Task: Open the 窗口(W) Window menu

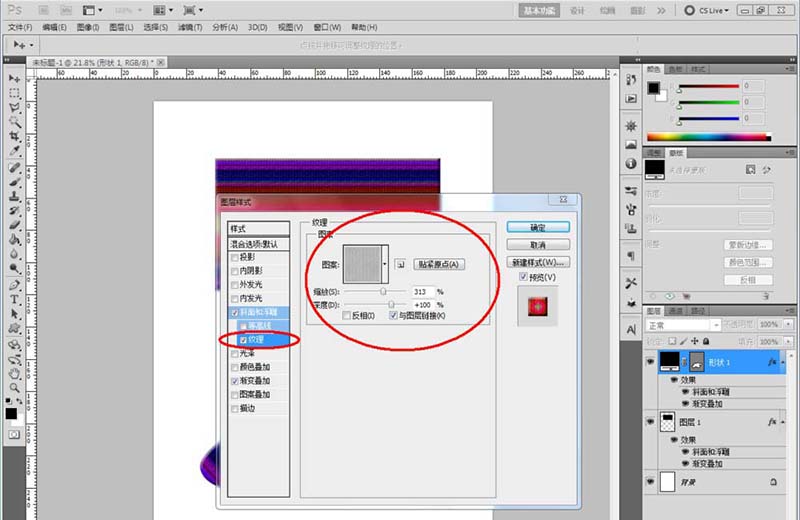Action: (327, 28)
